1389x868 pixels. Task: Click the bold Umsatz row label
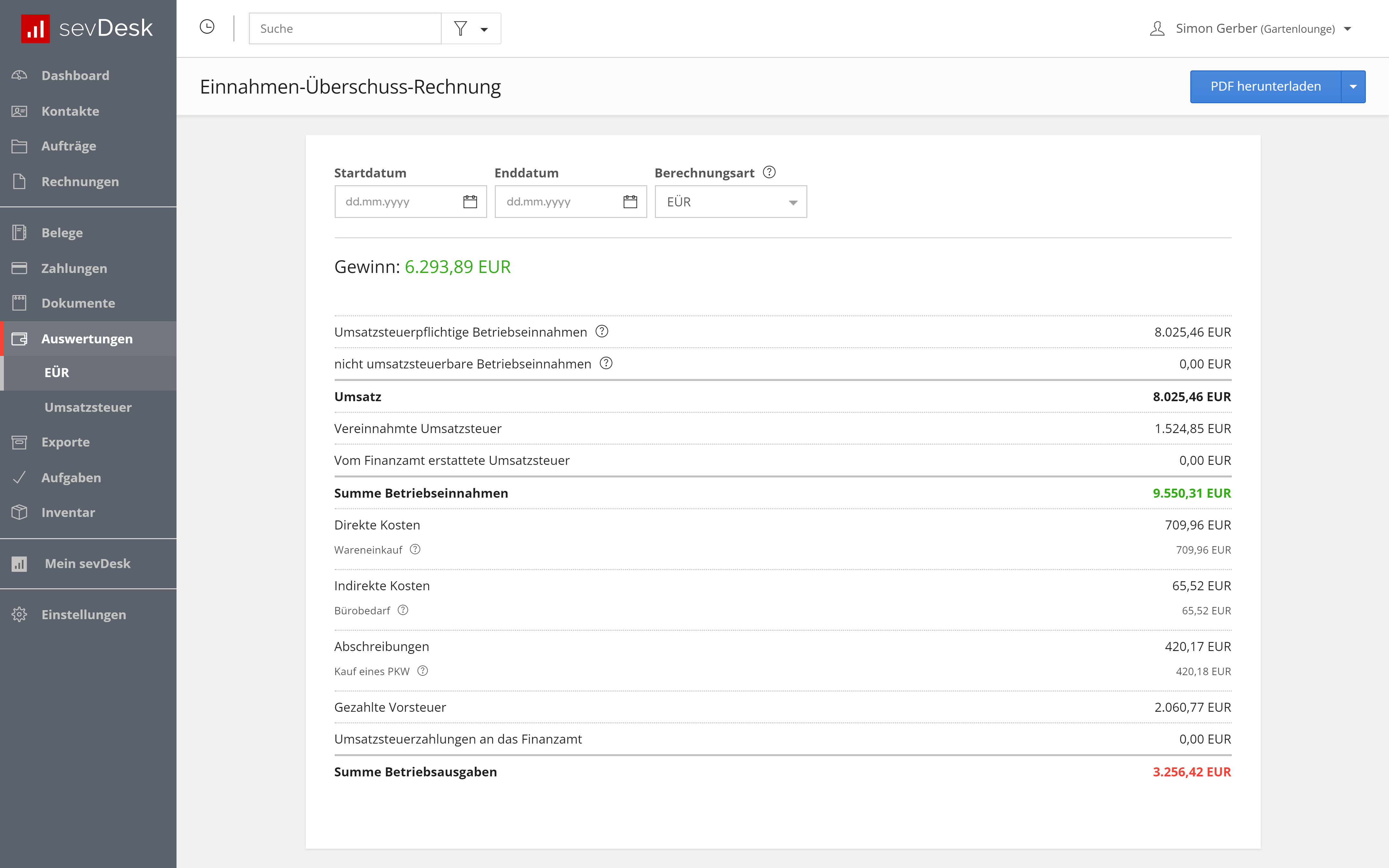pos(358,397)
